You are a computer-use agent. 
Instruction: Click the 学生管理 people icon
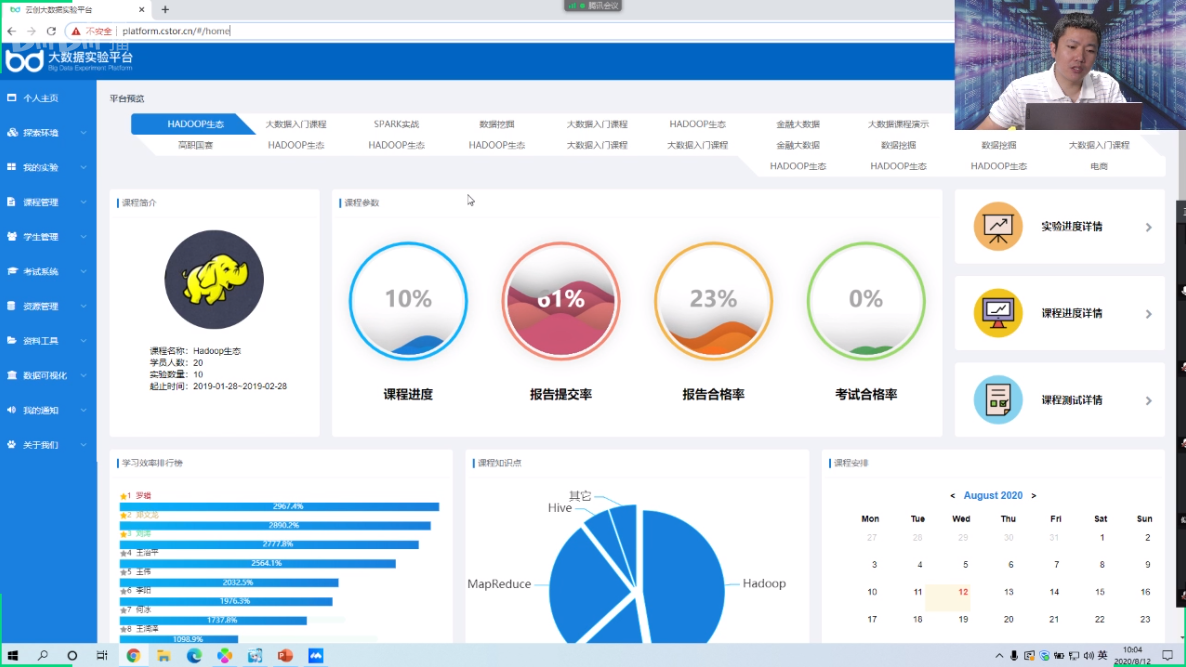point(12,237)
